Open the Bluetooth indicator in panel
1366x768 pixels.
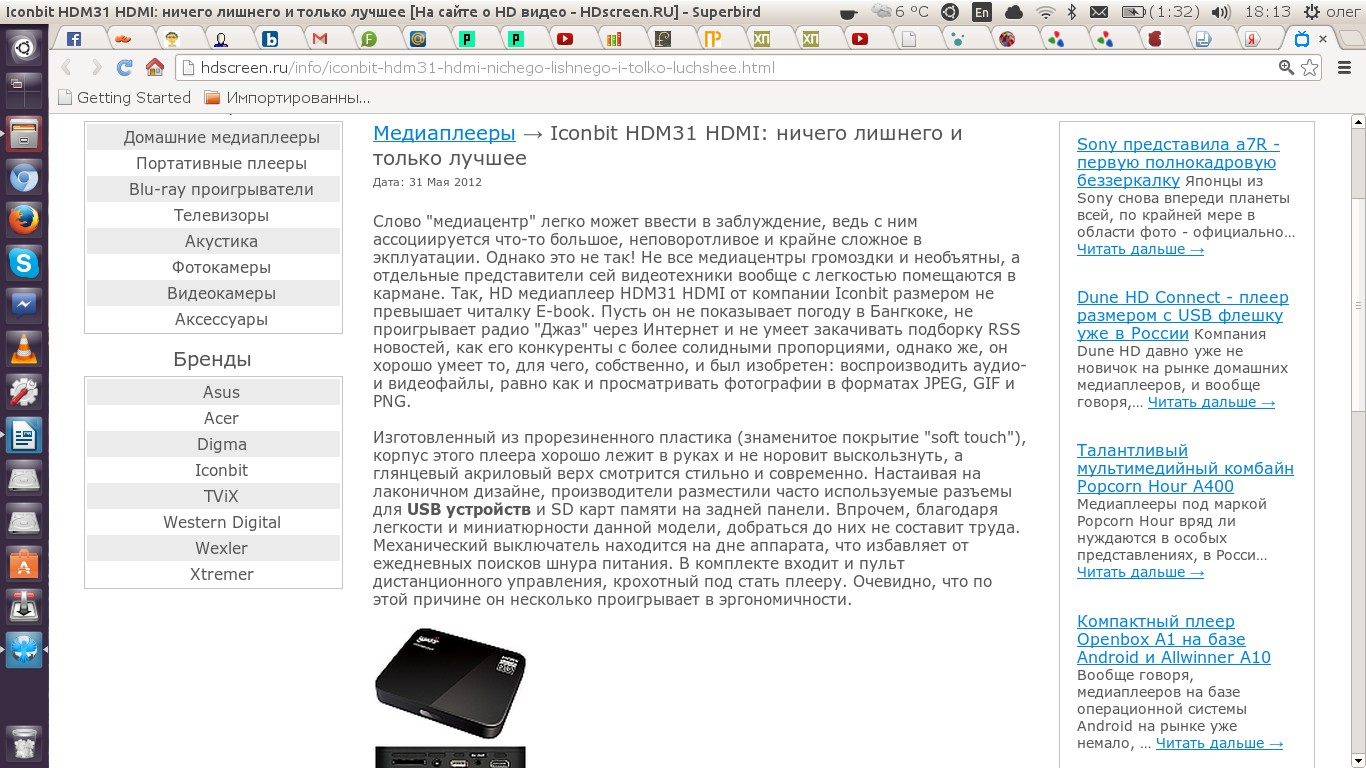1071,12
